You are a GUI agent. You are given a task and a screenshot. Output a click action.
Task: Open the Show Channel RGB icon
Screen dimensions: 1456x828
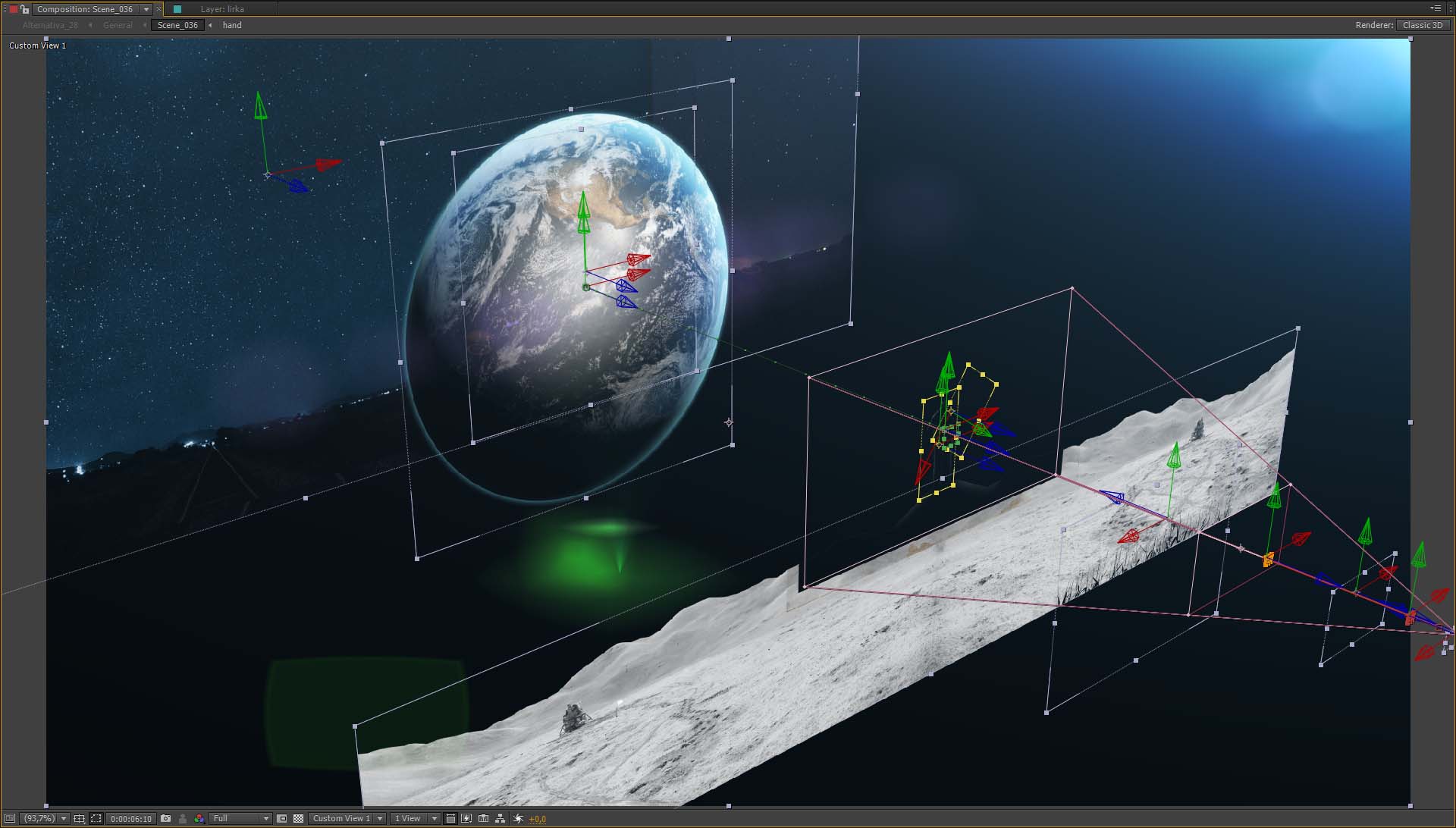coord(199,818)
